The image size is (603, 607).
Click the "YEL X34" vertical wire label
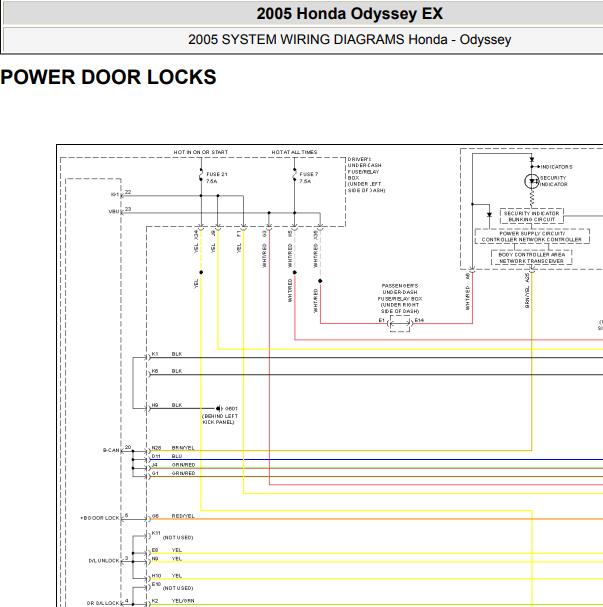click(x=196, y=242)
